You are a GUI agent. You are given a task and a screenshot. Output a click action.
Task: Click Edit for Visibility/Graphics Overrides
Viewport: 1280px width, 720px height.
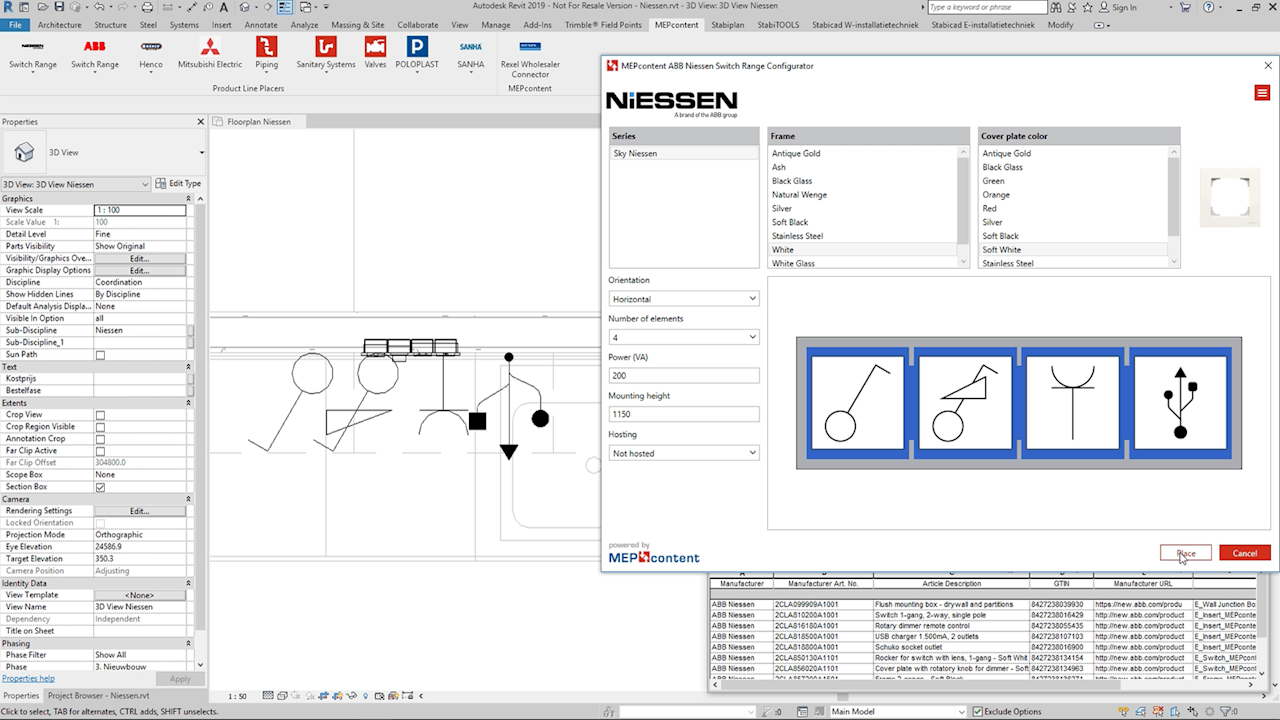(139, 258)
